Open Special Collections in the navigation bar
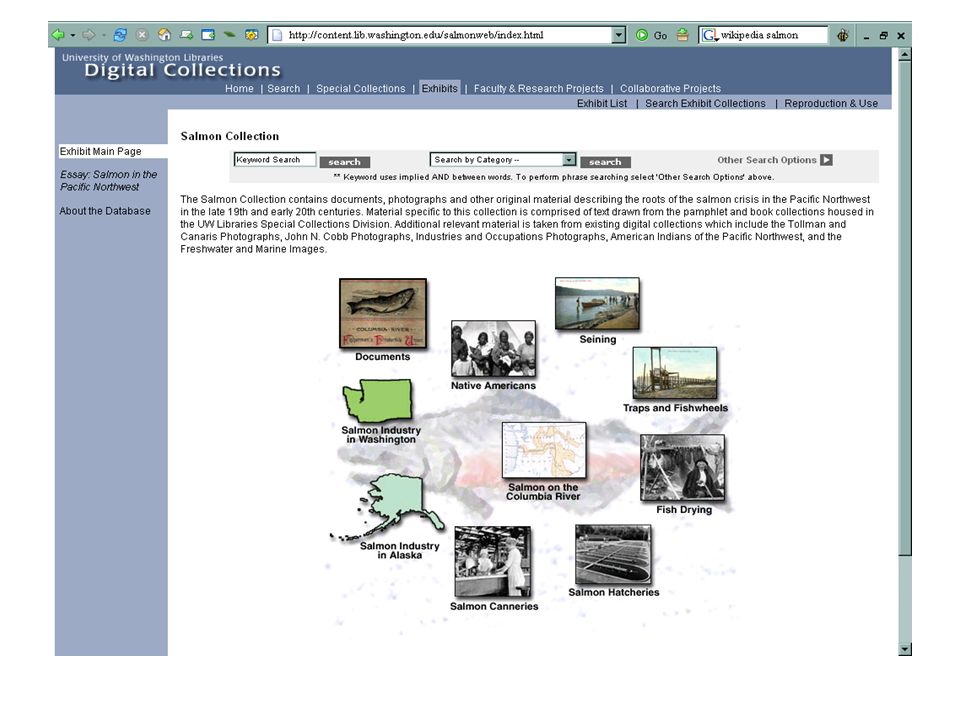The image size is (960, 720). click(x=361, y=88)
